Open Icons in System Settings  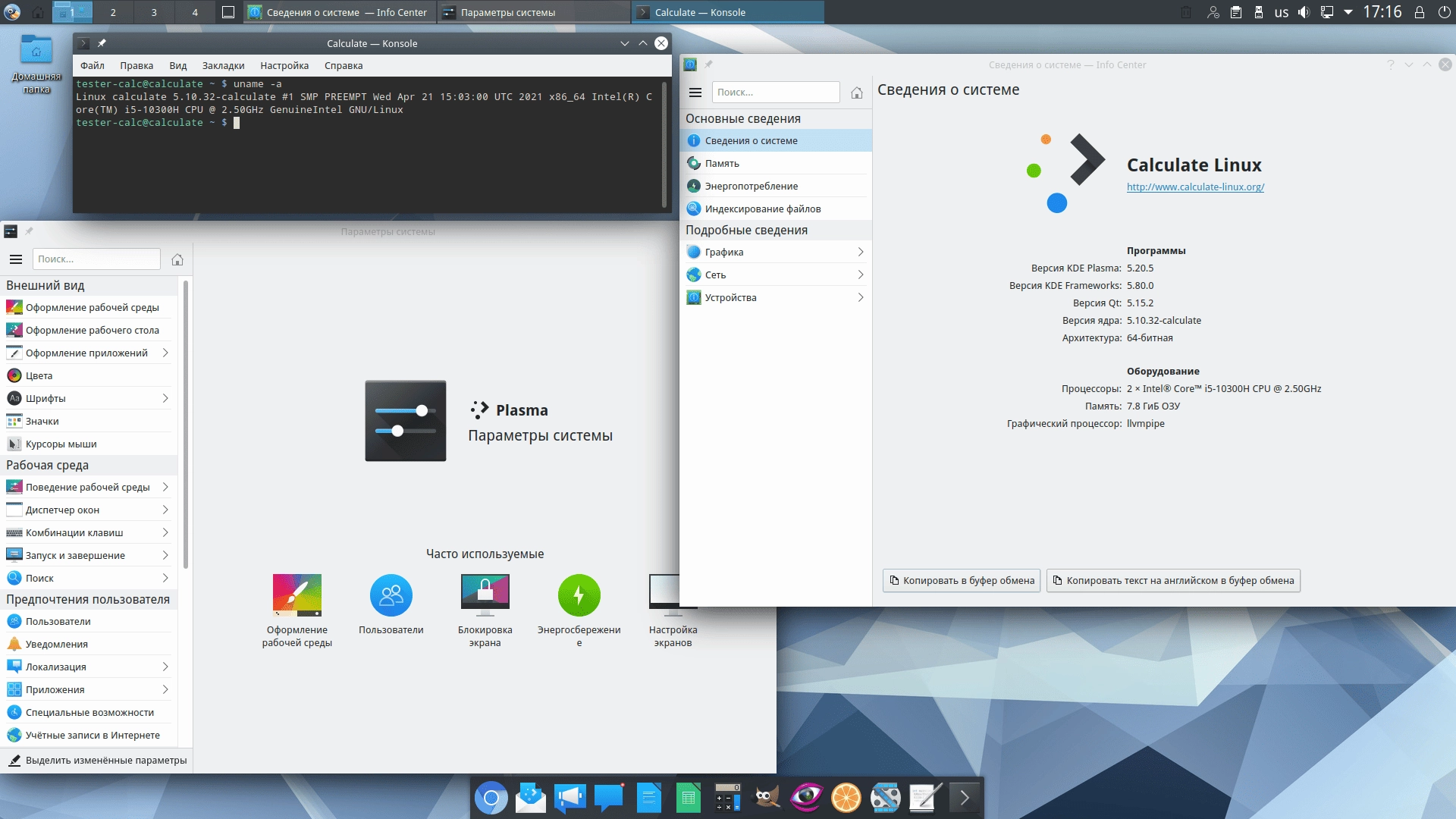pos(89,421)
